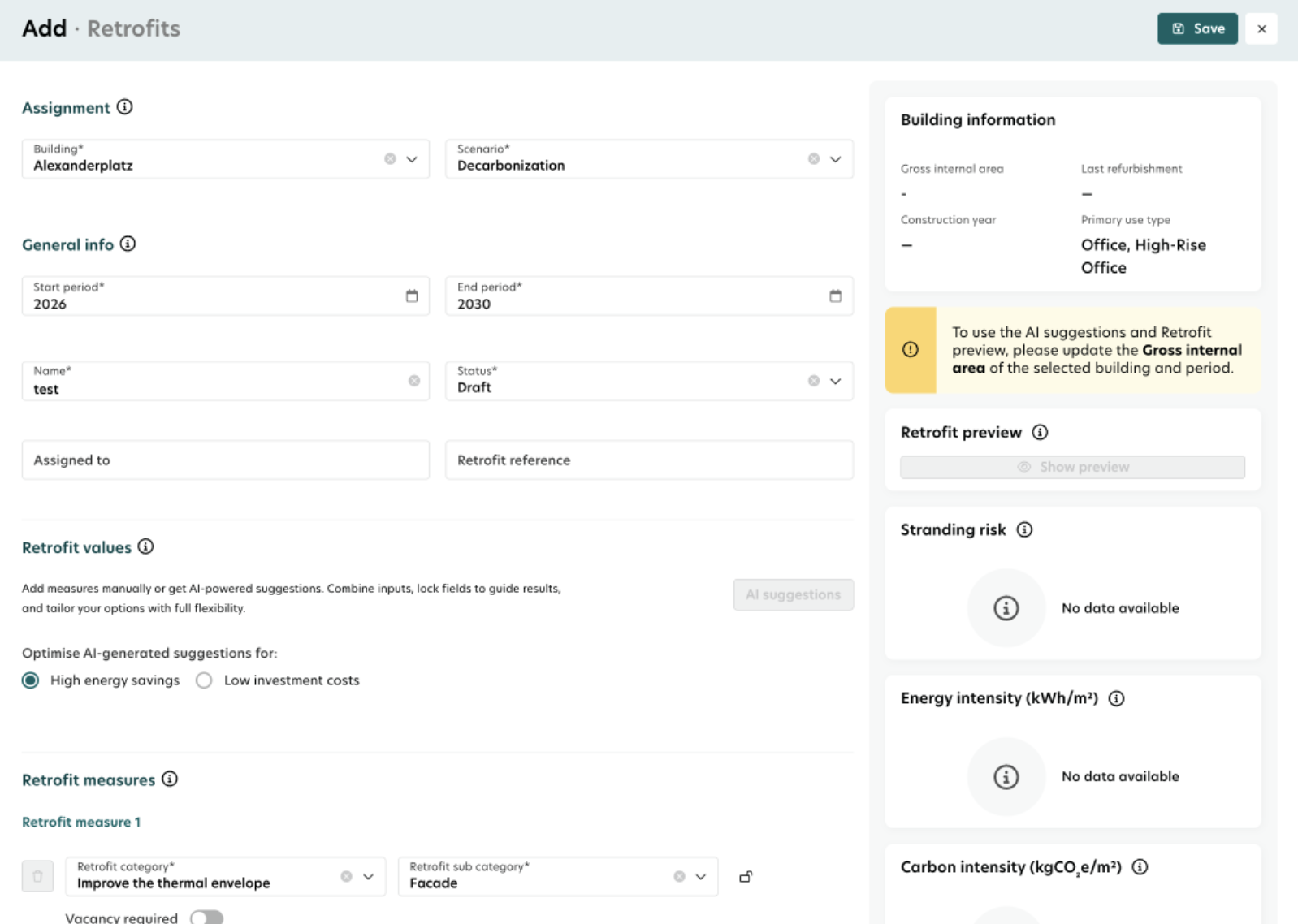Click the AI suggestions button

click(x=793, y=594)
